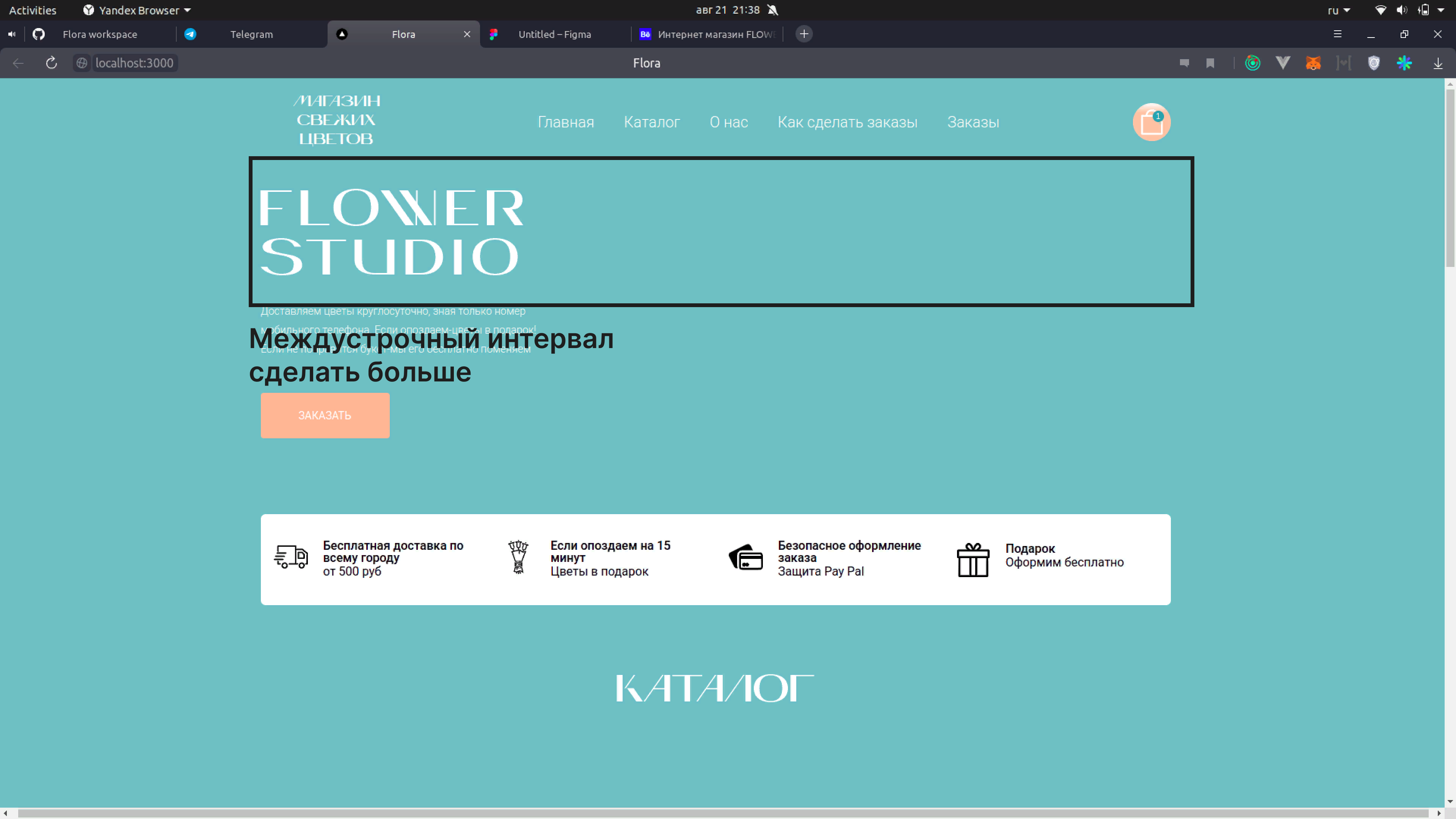Click the ЗАКАЗАТЬ button
Screen dimensions: 1456x819
coord(325,415)
